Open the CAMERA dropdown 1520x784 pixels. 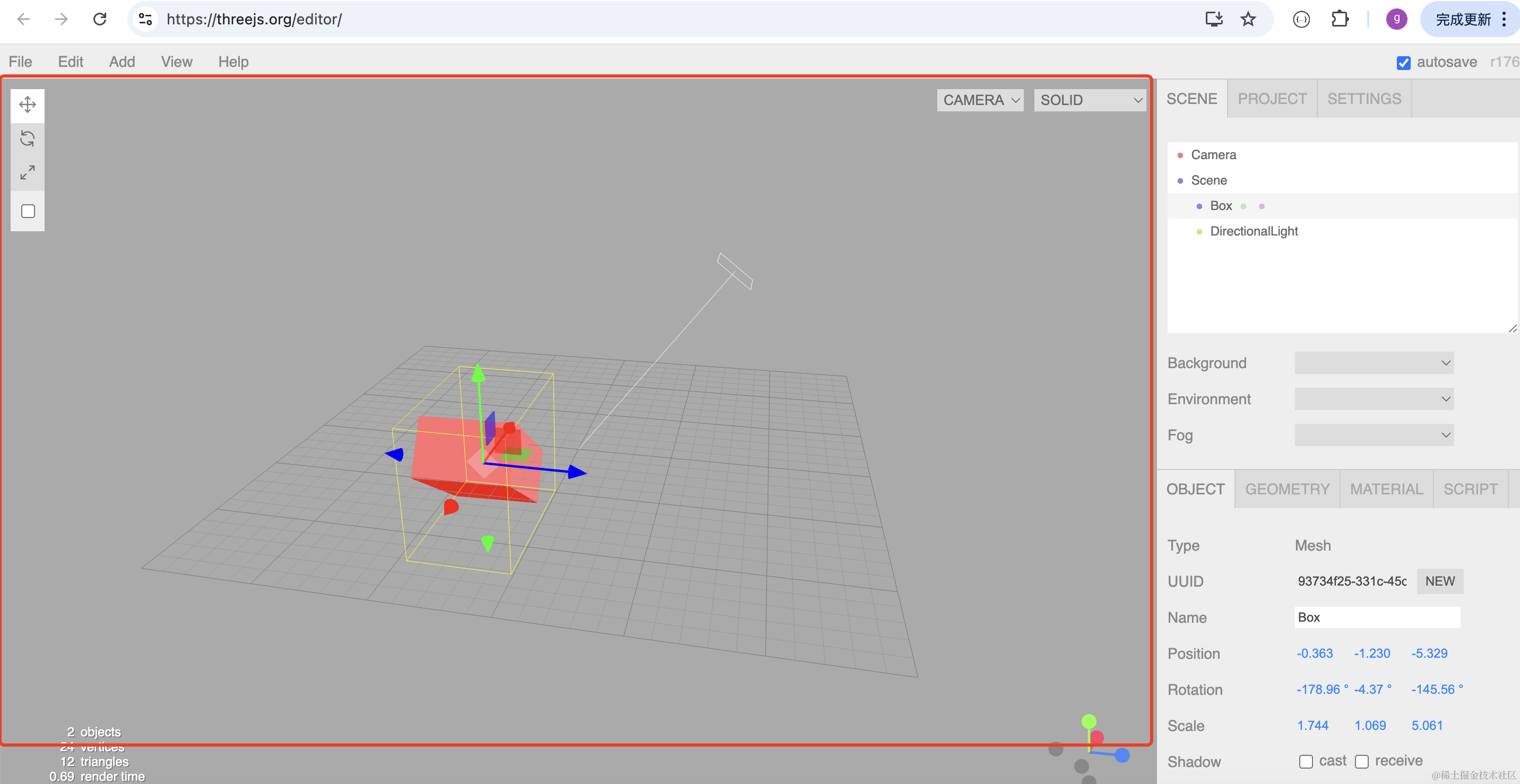coord(980,100)
